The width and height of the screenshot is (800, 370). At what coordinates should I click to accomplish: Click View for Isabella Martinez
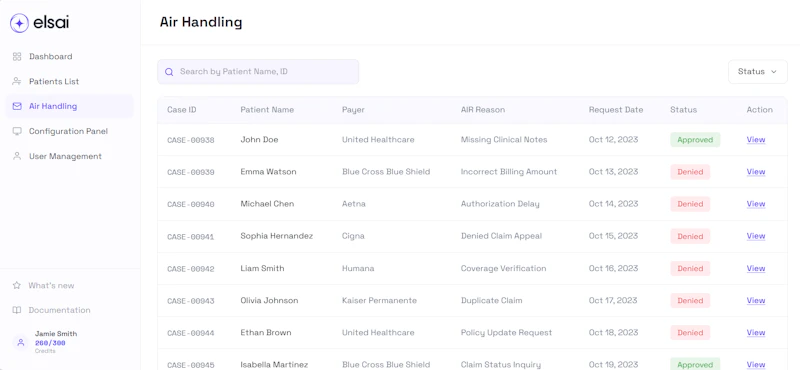[756, 364]
